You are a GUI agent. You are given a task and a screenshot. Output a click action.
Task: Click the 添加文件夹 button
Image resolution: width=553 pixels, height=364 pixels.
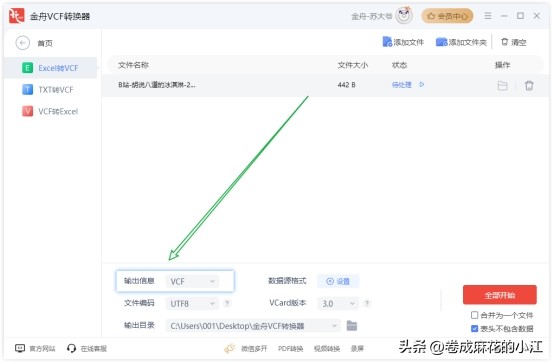[x=461, y=42]
